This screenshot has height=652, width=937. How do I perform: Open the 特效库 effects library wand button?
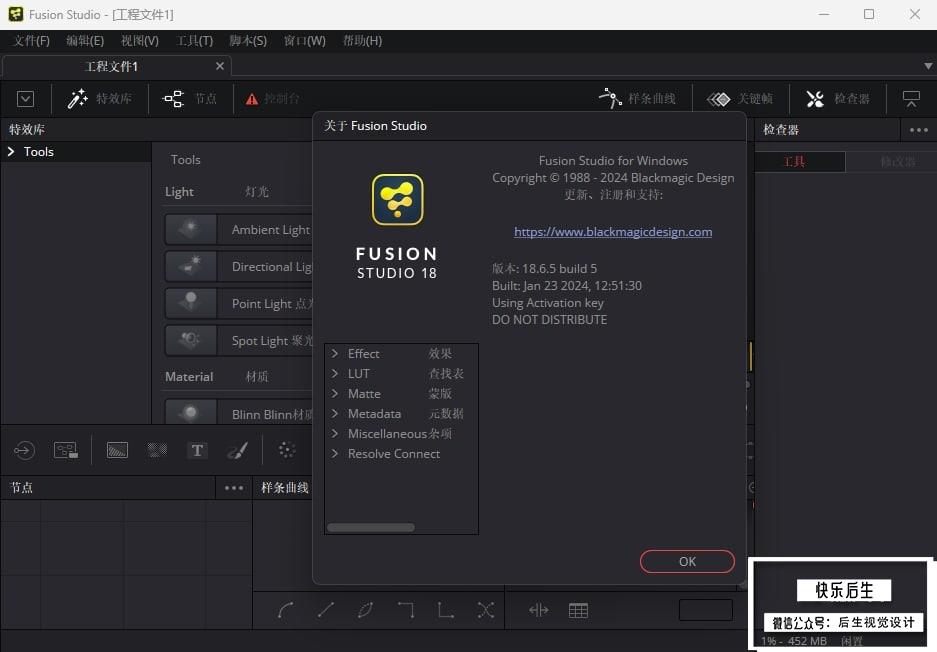tap(100, 99)
